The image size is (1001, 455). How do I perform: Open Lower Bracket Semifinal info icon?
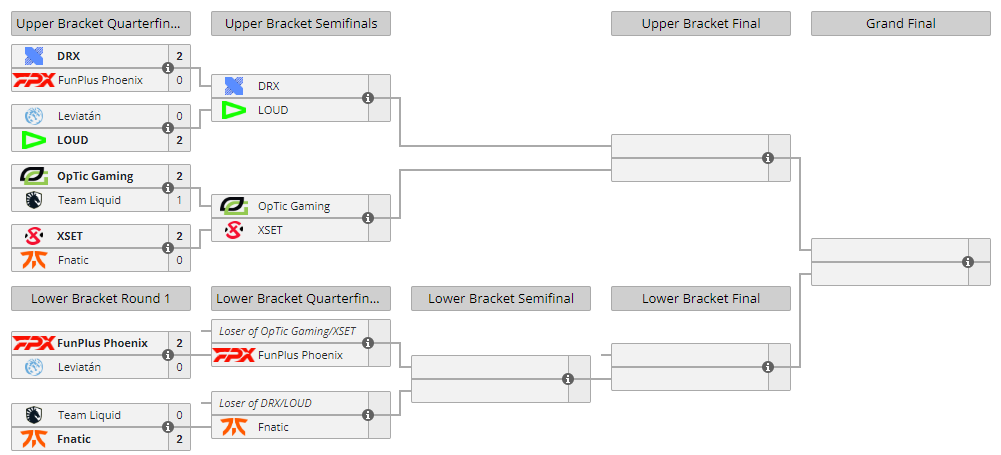click(x=568, y=379)
